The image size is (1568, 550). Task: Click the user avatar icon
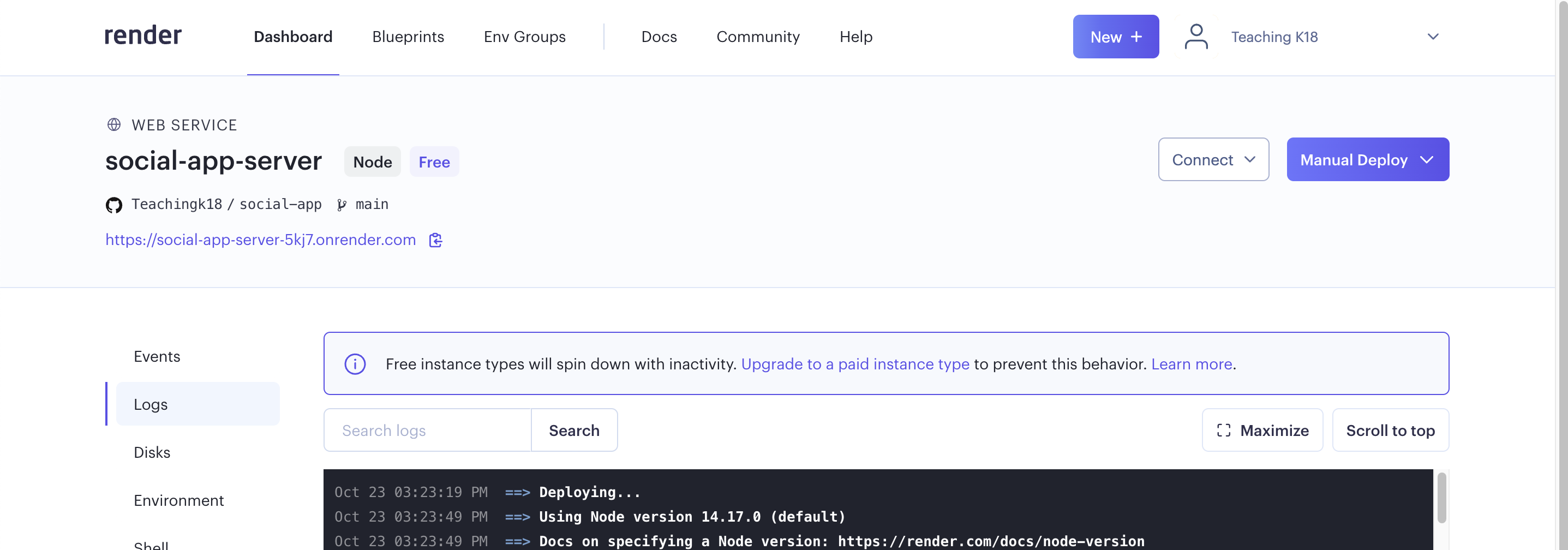(1195, 37)
